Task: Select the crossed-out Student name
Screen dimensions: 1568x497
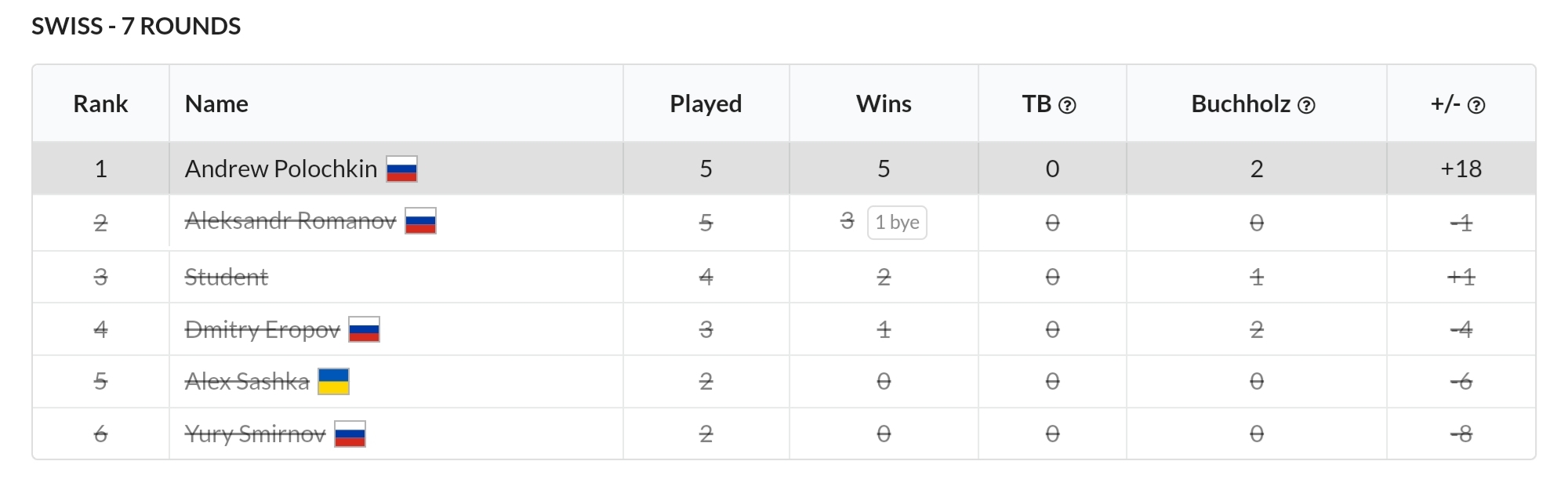Action: click(x=226, y=277)
